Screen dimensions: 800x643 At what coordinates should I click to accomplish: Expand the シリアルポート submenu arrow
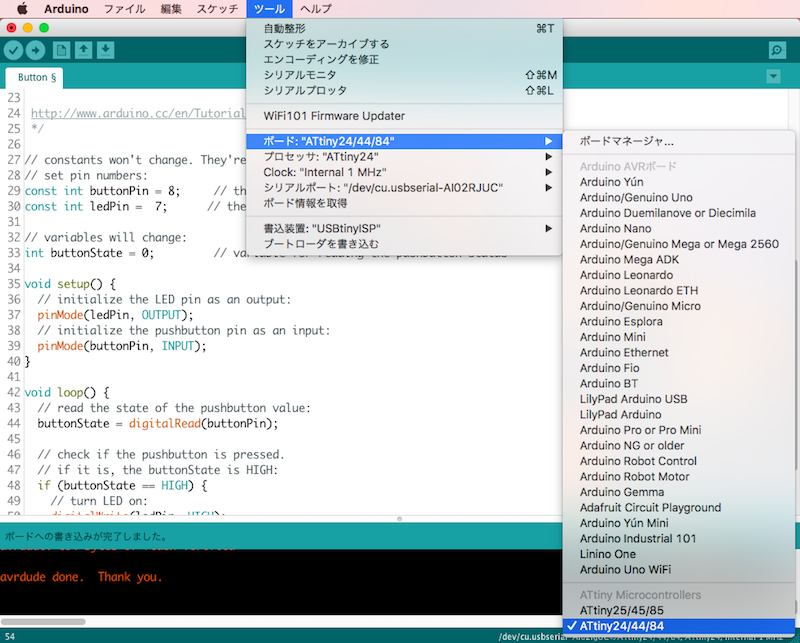click(548, 188)
